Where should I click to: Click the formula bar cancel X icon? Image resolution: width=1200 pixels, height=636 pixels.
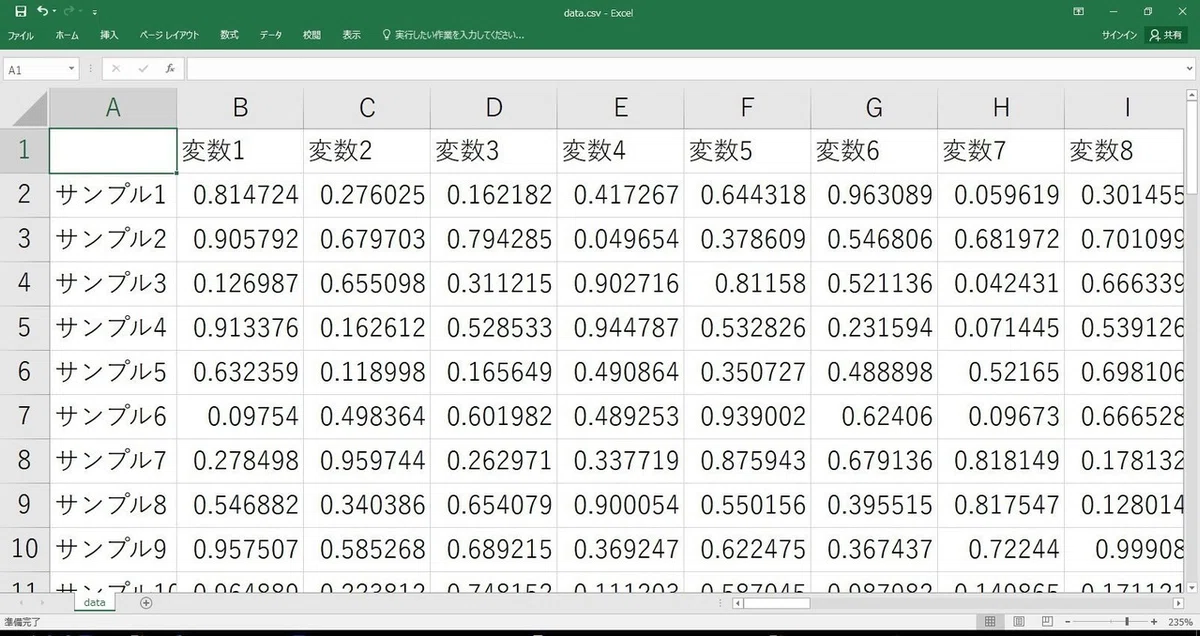tap(116, 69)
